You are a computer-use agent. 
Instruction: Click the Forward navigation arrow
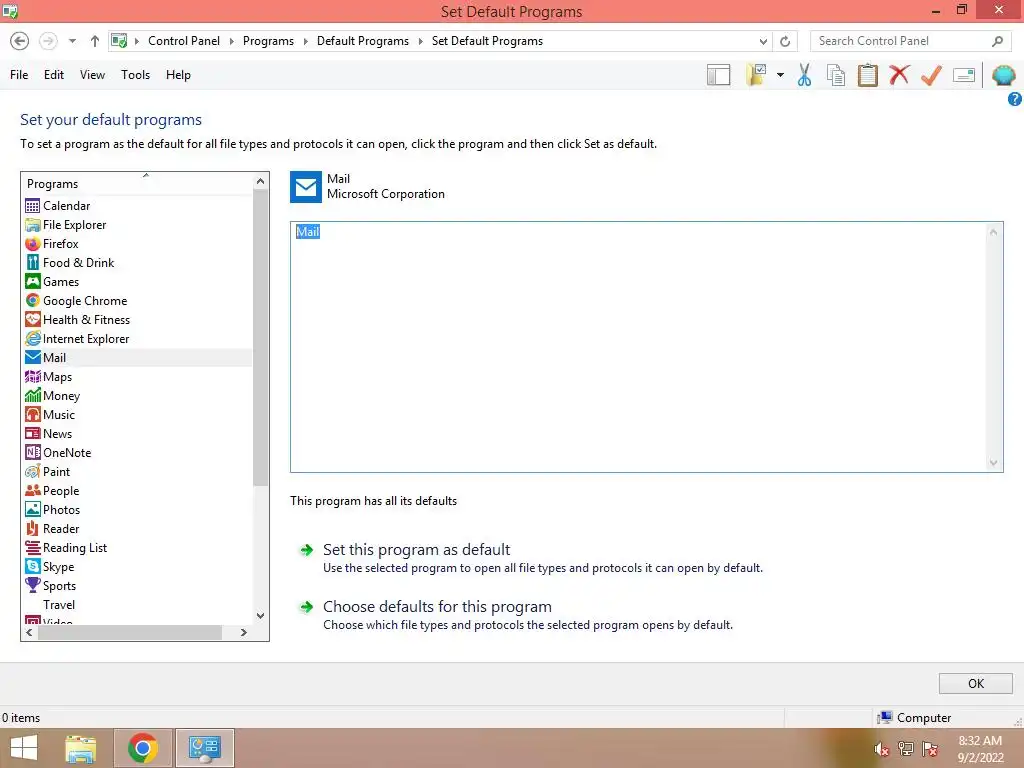point(48,41)
